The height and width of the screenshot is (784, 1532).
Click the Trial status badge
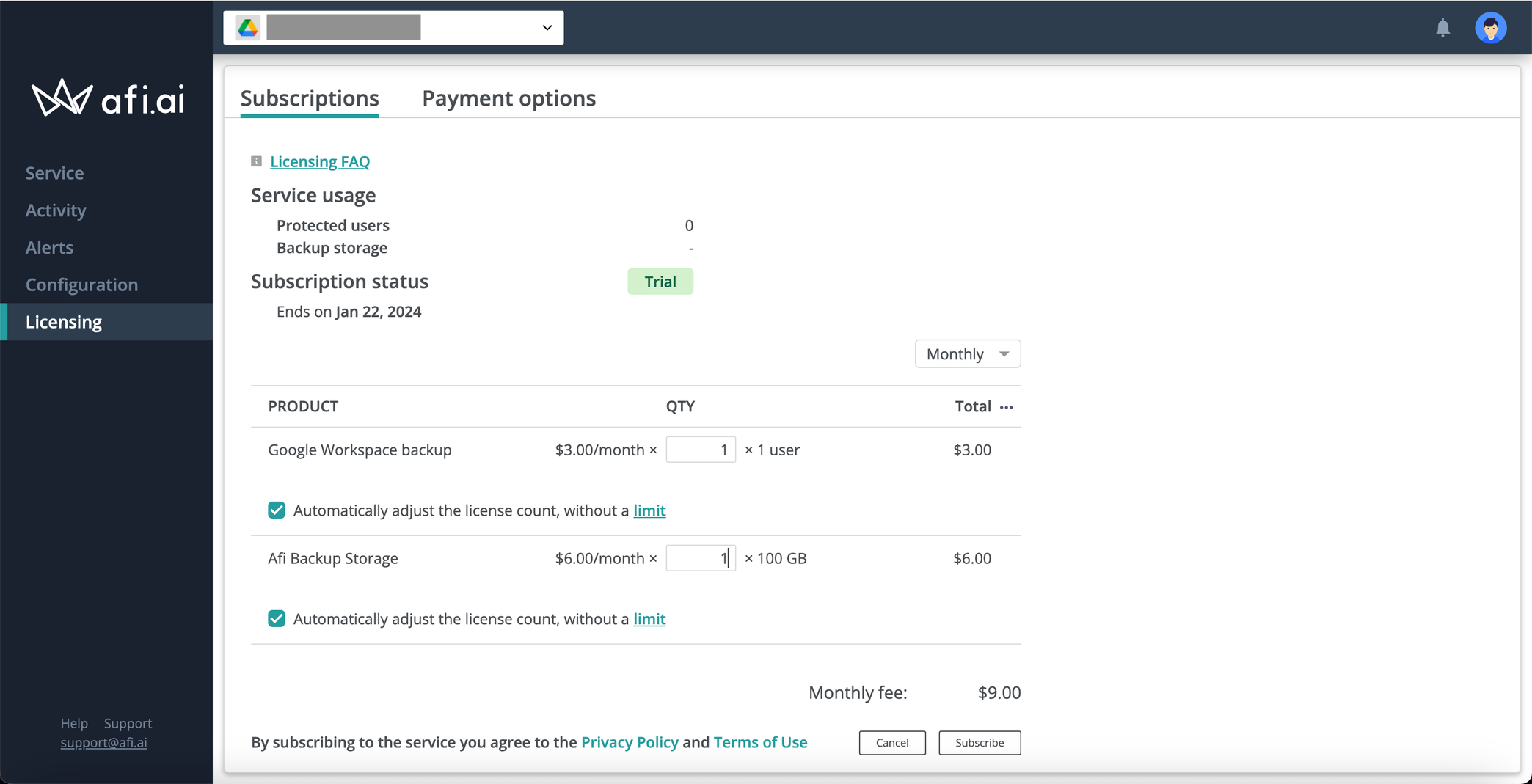pos(660,282)
